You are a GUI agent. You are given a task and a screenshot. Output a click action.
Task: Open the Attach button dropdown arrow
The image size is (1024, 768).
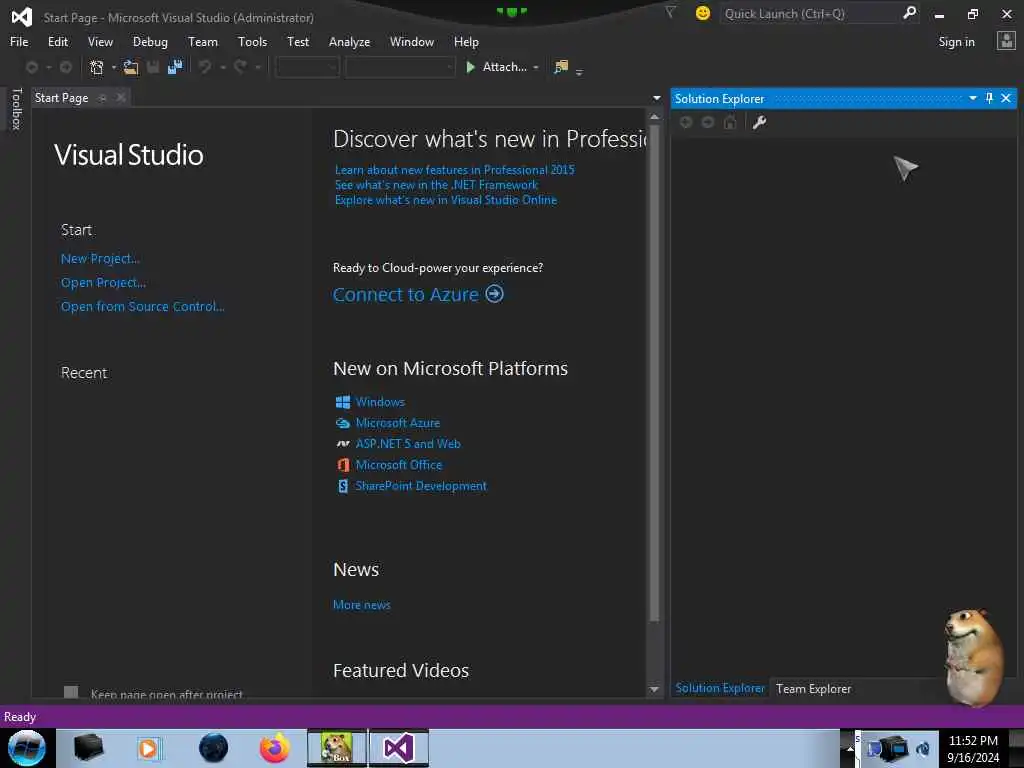coord(536,67)
